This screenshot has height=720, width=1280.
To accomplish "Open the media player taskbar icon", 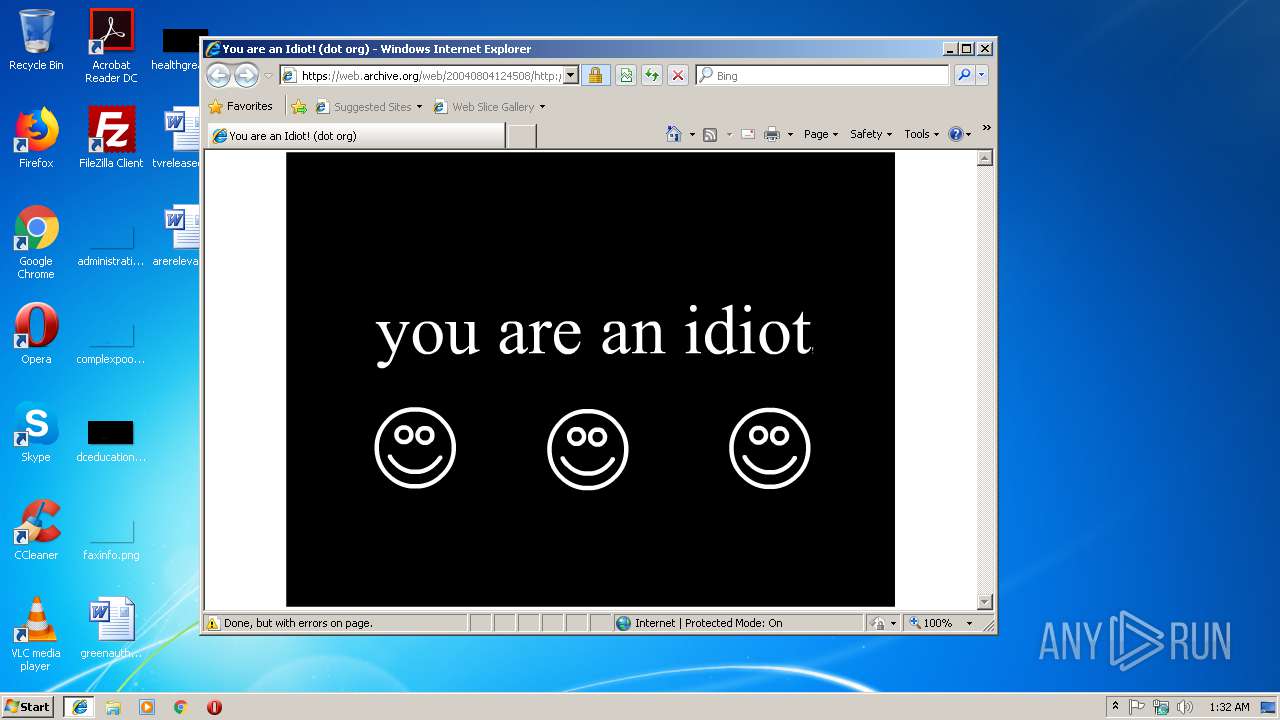I will click(x=147, y=707).
